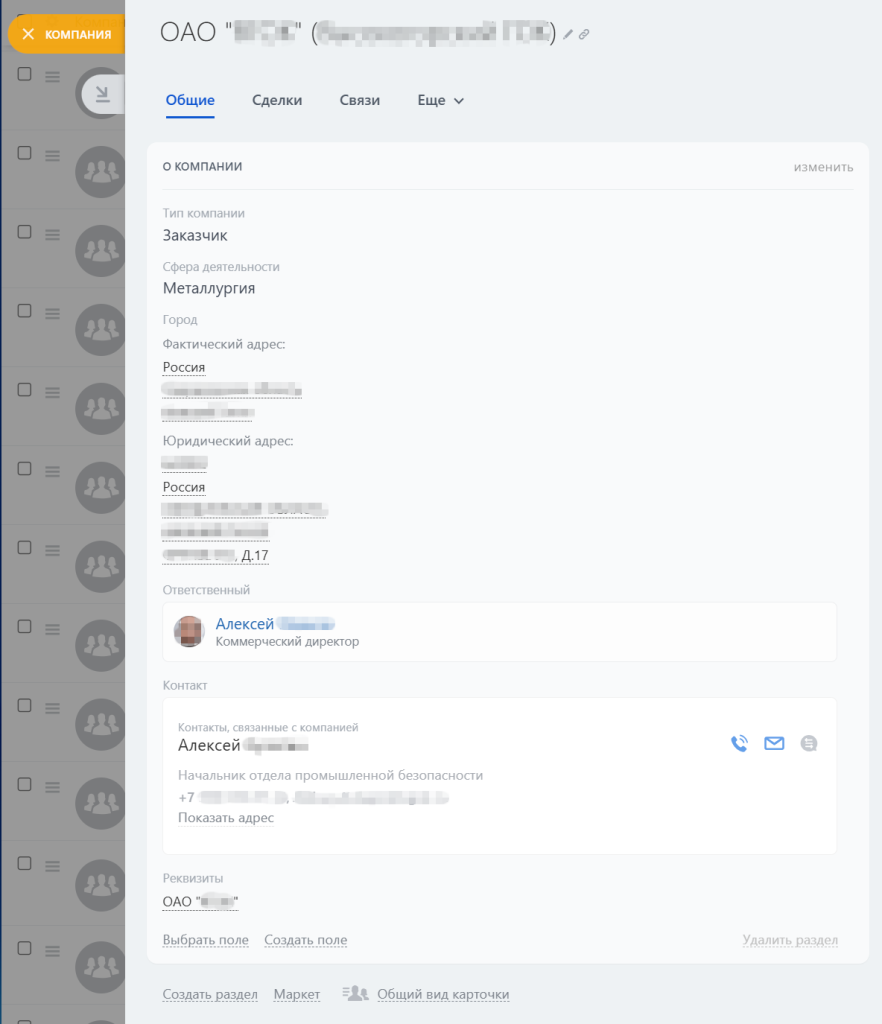The image size is (882, 1024).
Task: Check the list checkbox level with Ответственный Алексей
Action: [x=25, y=625]
